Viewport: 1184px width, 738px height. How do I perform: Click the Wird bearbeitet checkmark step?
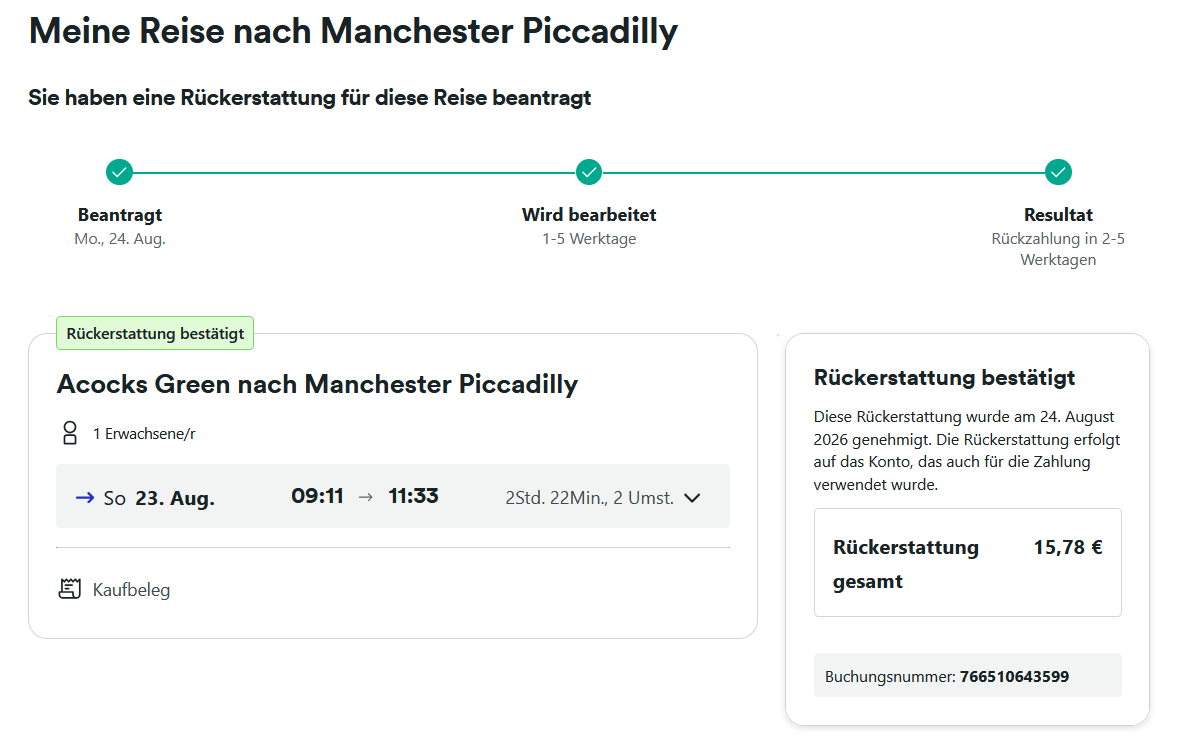point(589,172)
